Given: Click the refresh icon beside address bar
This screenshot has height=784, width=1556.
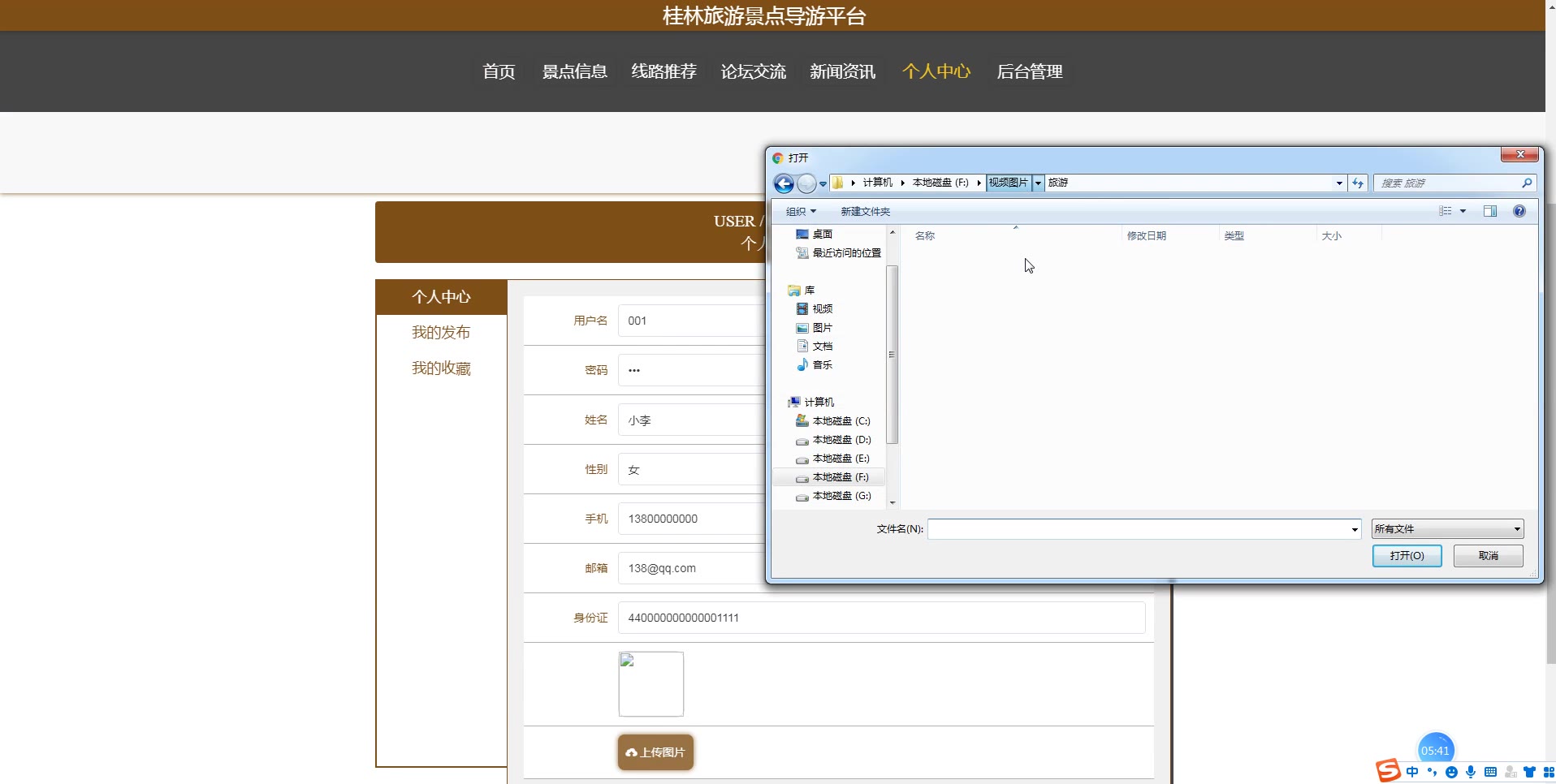Looking at the screenshot, I should 1358,183.
